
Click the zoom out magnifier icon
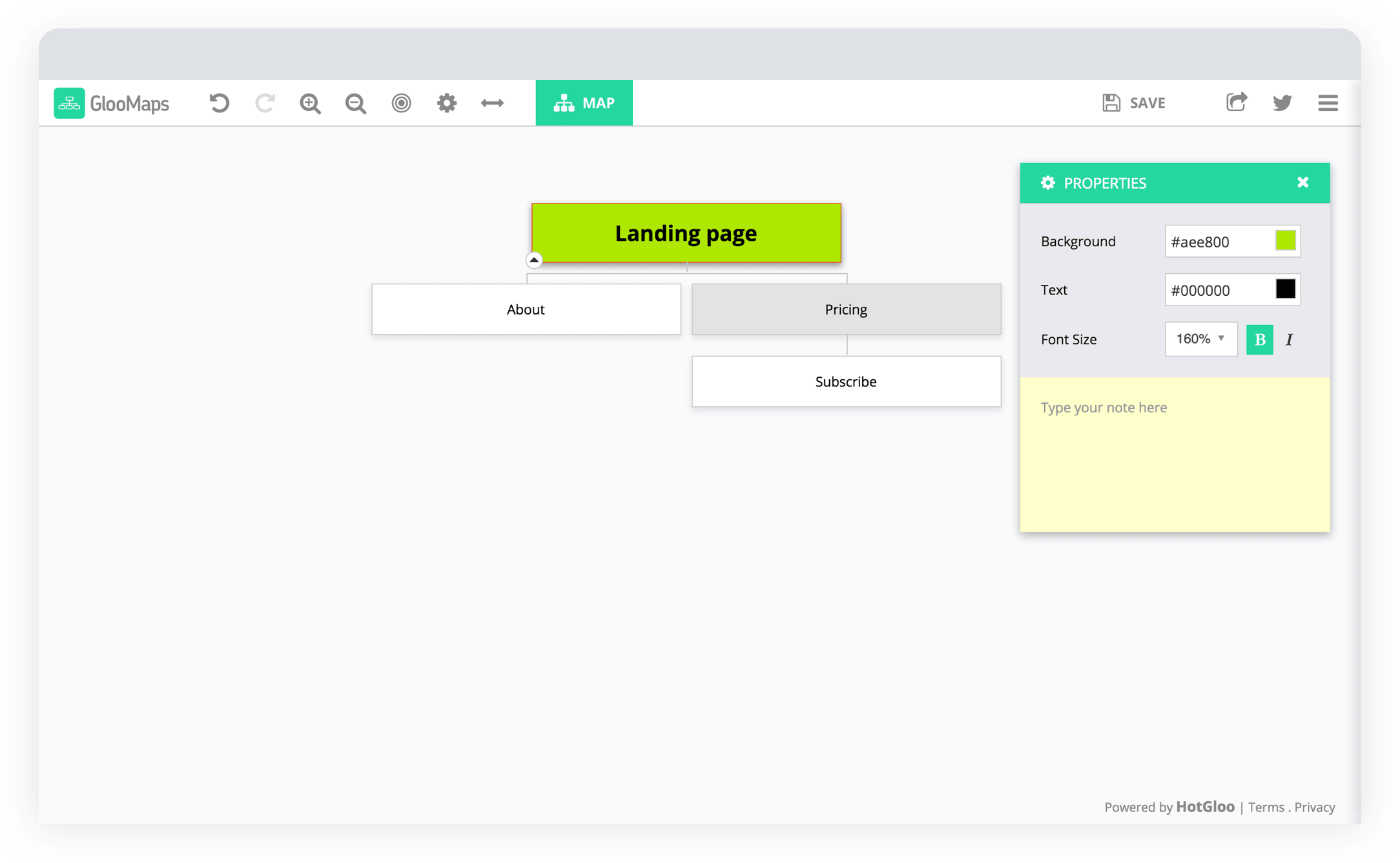pos(355,103)
